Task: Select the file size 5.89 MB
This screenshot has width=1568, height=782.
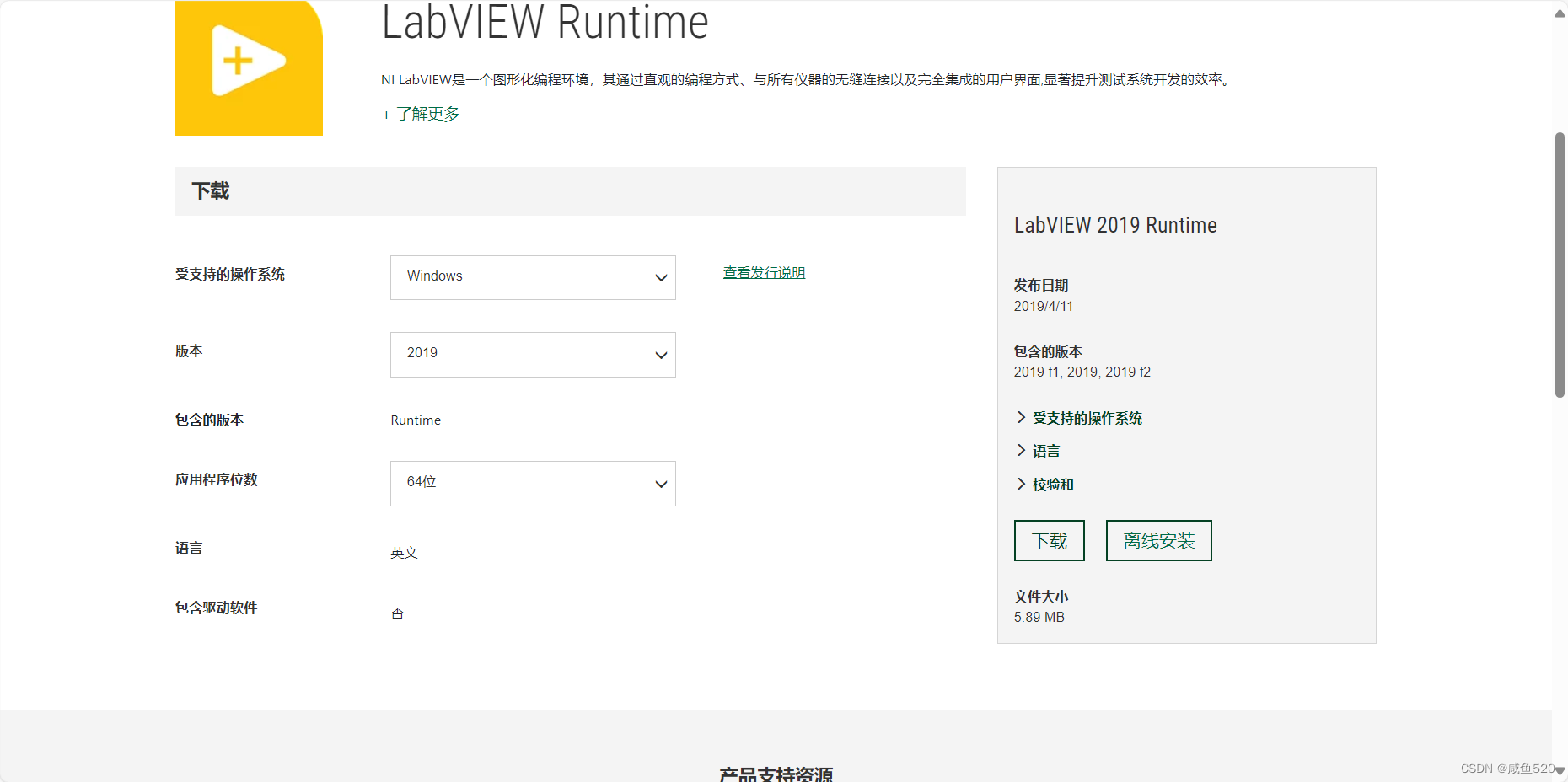Action: pos(1039,618)
